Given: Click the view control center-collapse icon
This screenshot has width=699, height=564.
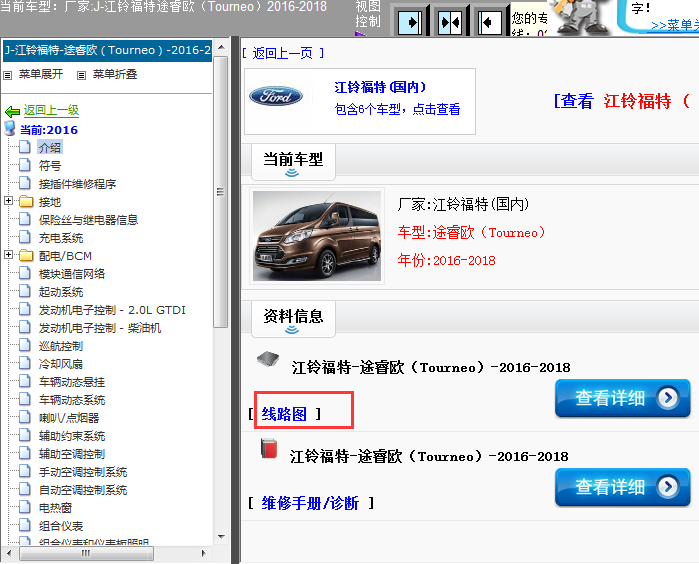Looking at the screenshot, I should pyautogui.click(x=450, y=22).
